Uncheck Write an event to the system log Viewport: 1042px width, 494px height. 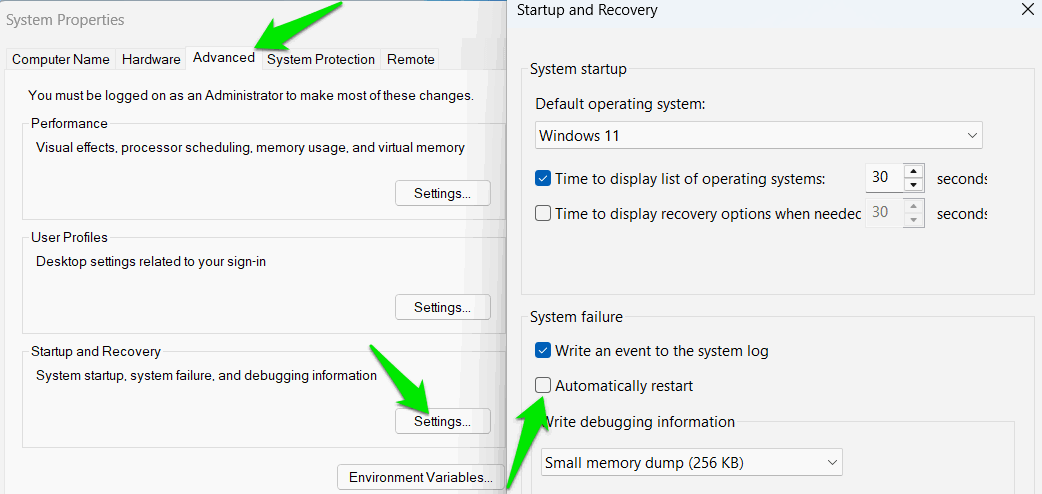pos(543,350)
